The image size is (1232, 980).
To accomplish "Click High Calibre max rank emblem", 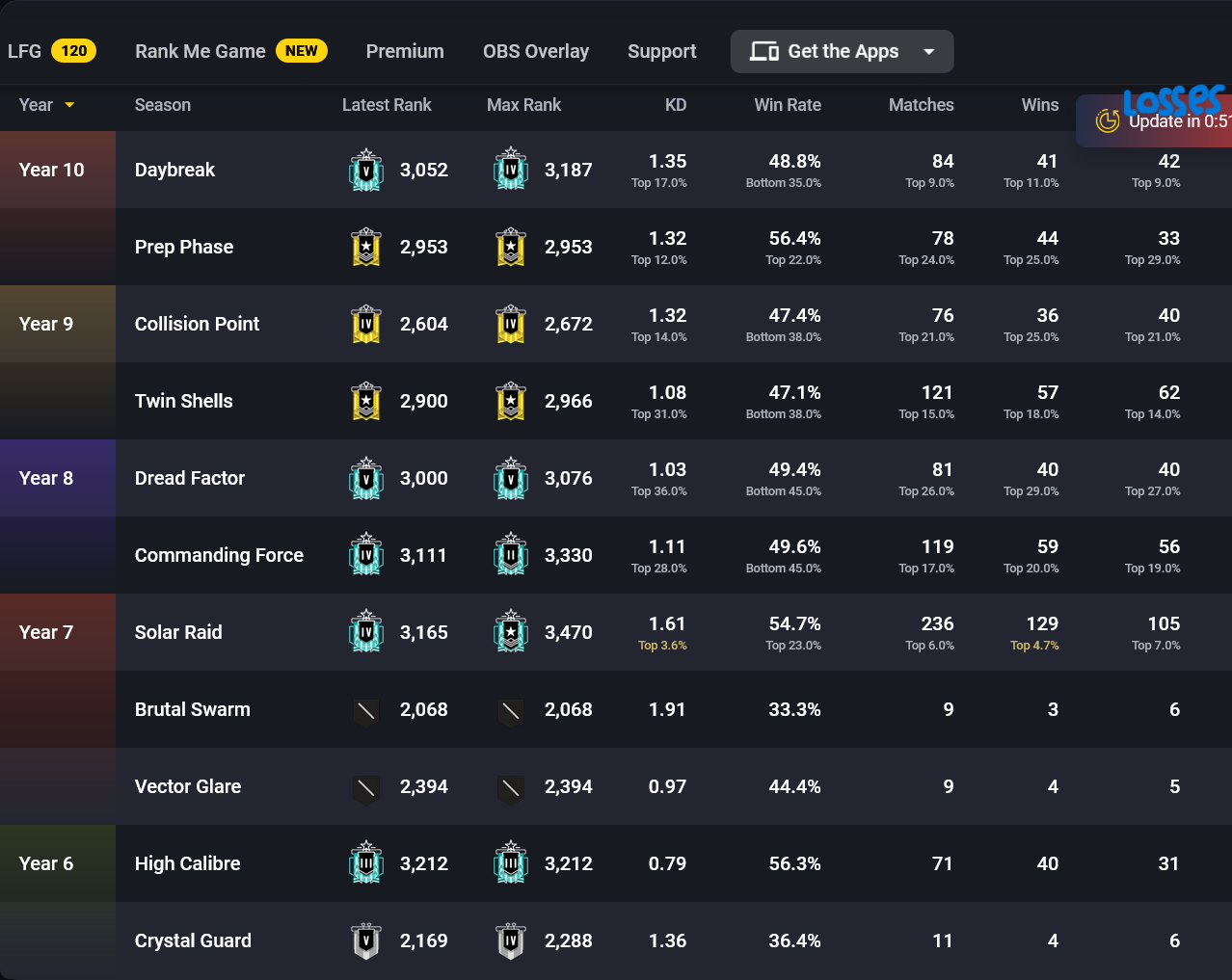I will 511,863.
